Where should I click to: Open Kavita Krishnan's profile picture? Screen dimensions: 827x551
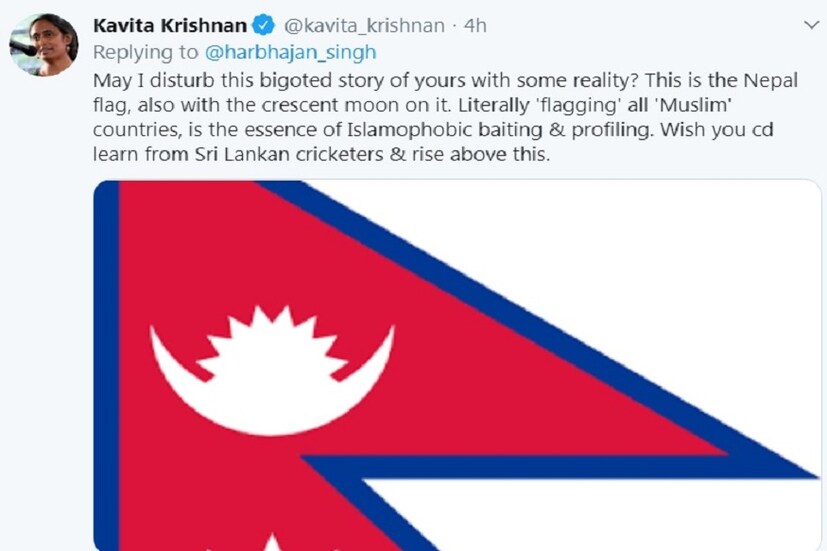pyautogui.click(x=44, y=46)
